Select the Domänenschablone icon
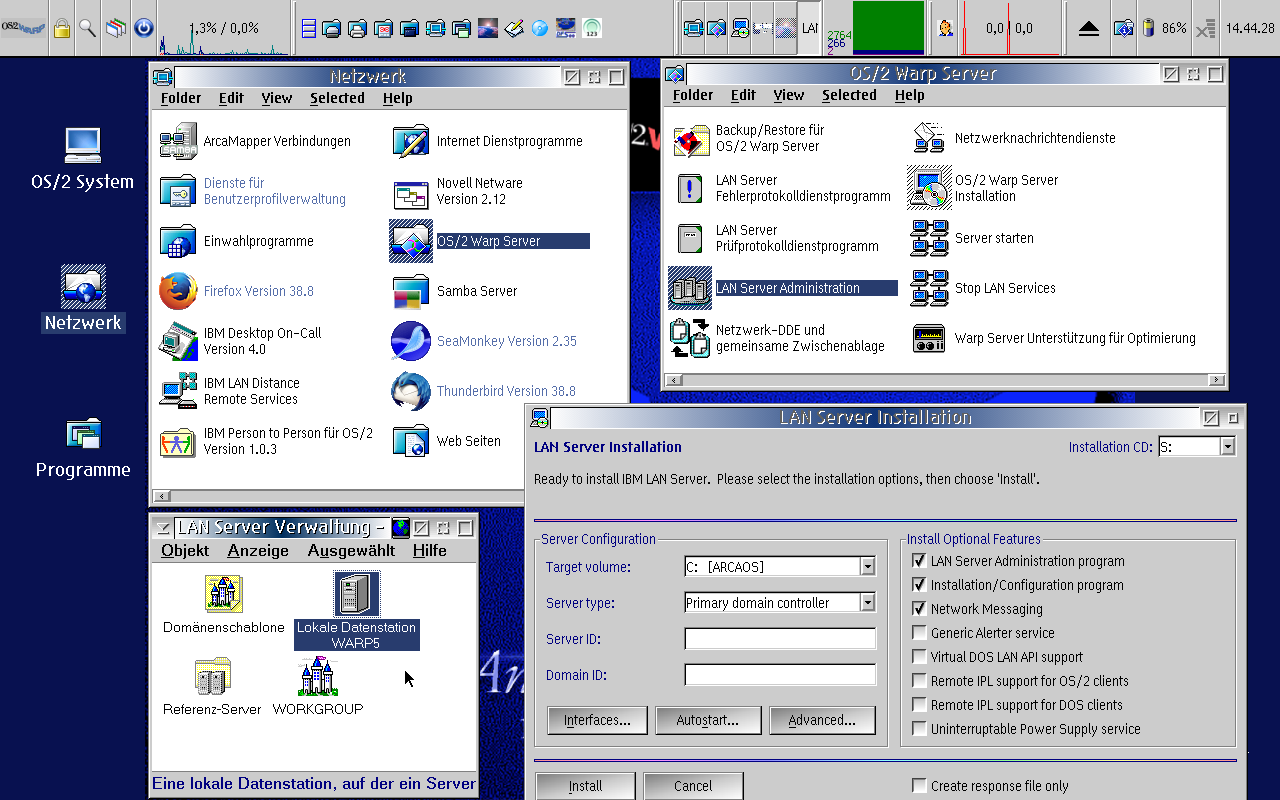This screenshot has width=1280, height=800. pyautogui.click(x=224, y=594)
